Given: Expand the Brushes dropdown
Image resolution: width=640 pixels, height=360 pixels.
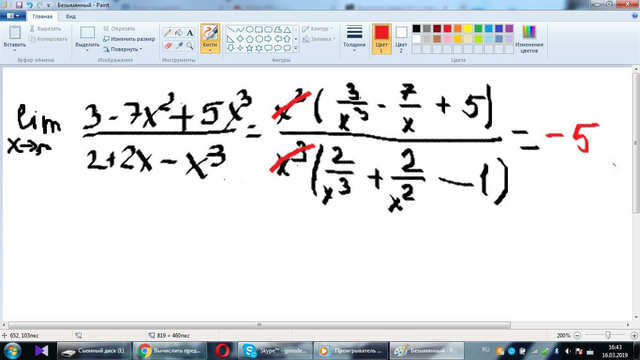Looking at the screenshot, I should 210,50.
